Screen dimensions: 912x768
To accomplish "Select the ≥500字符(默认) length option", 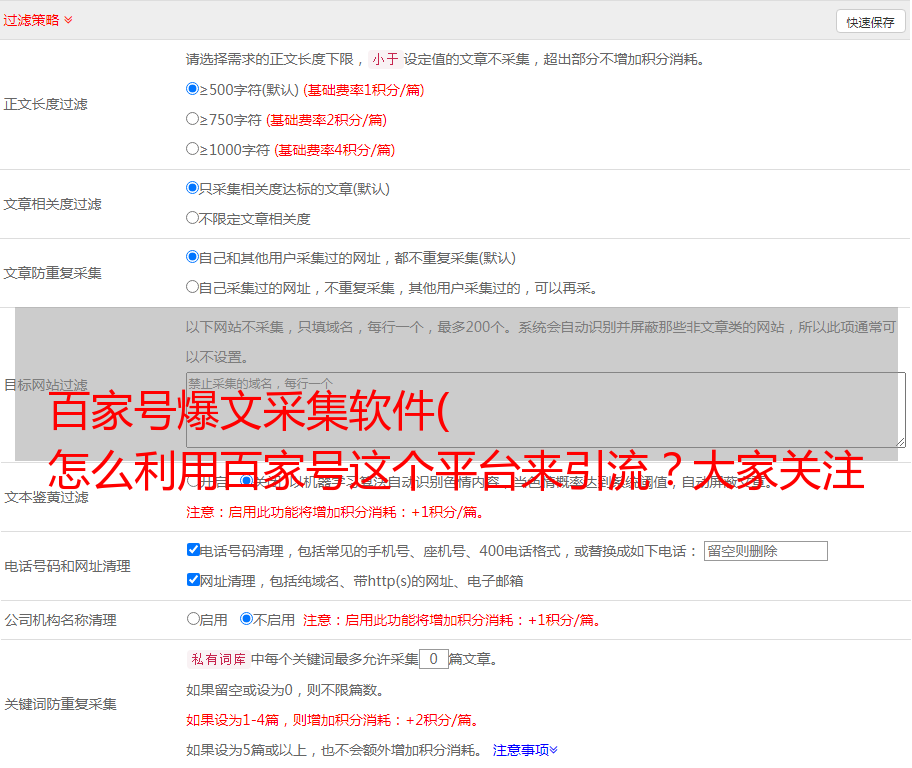I will (192, 89).
